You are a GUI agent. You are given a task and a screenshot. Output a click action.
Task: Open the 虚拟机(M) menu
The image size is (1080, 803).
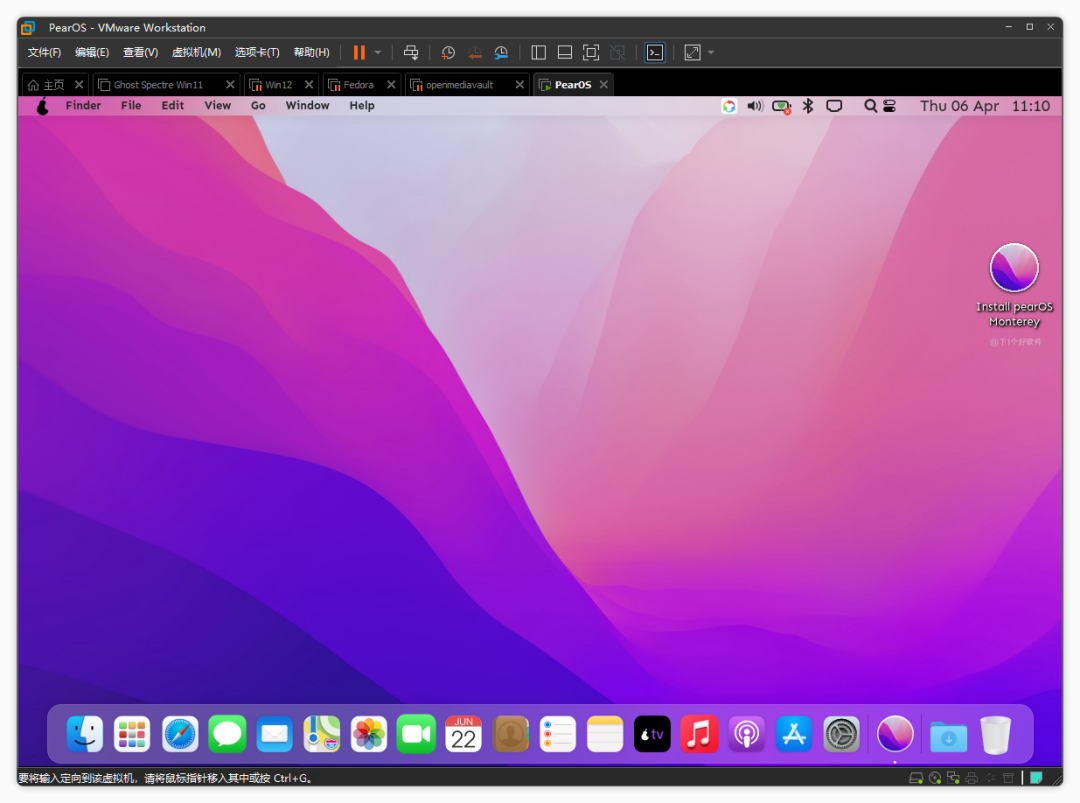click(x=196, y=53)
